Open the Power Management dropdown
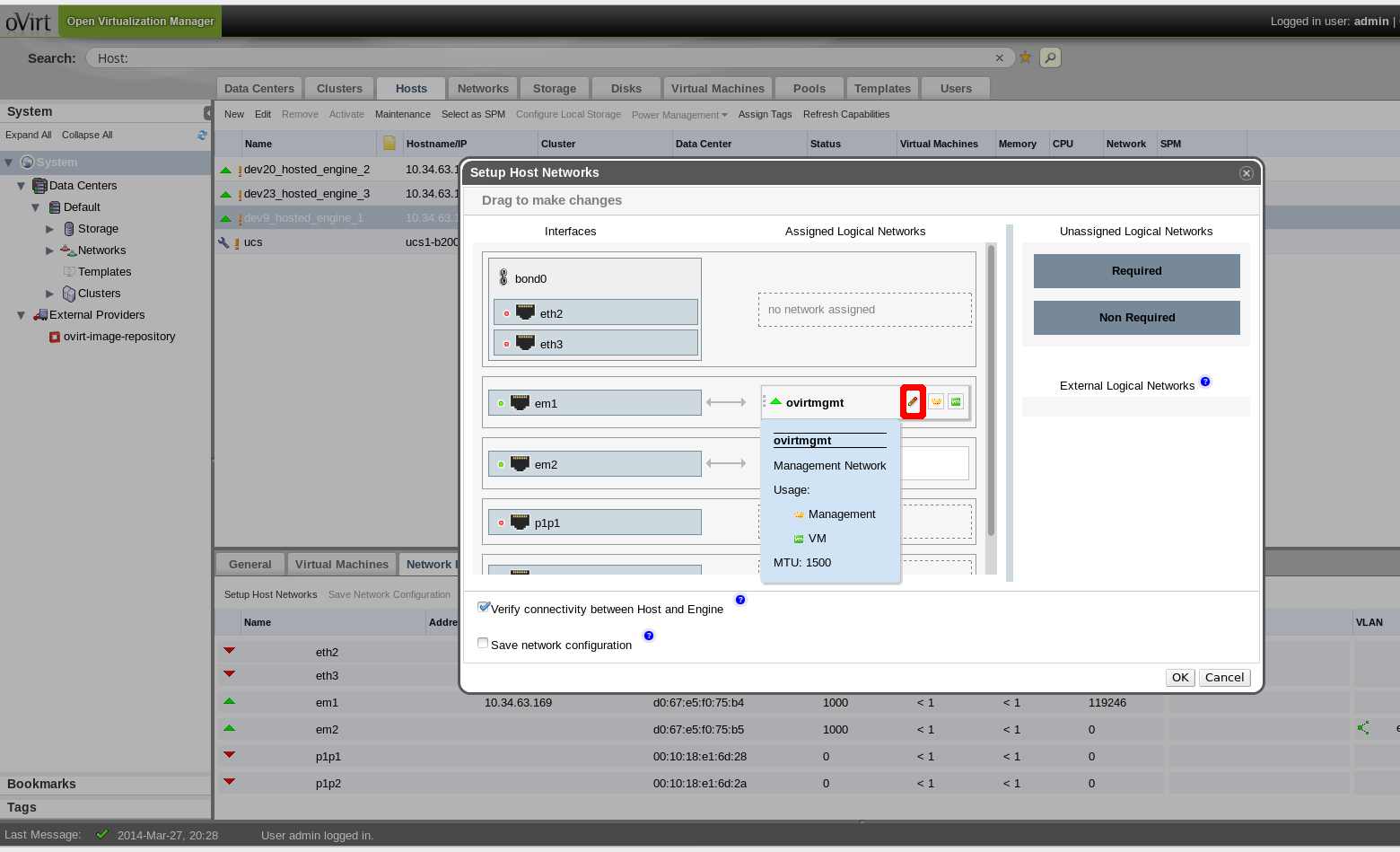 [678, 115]
